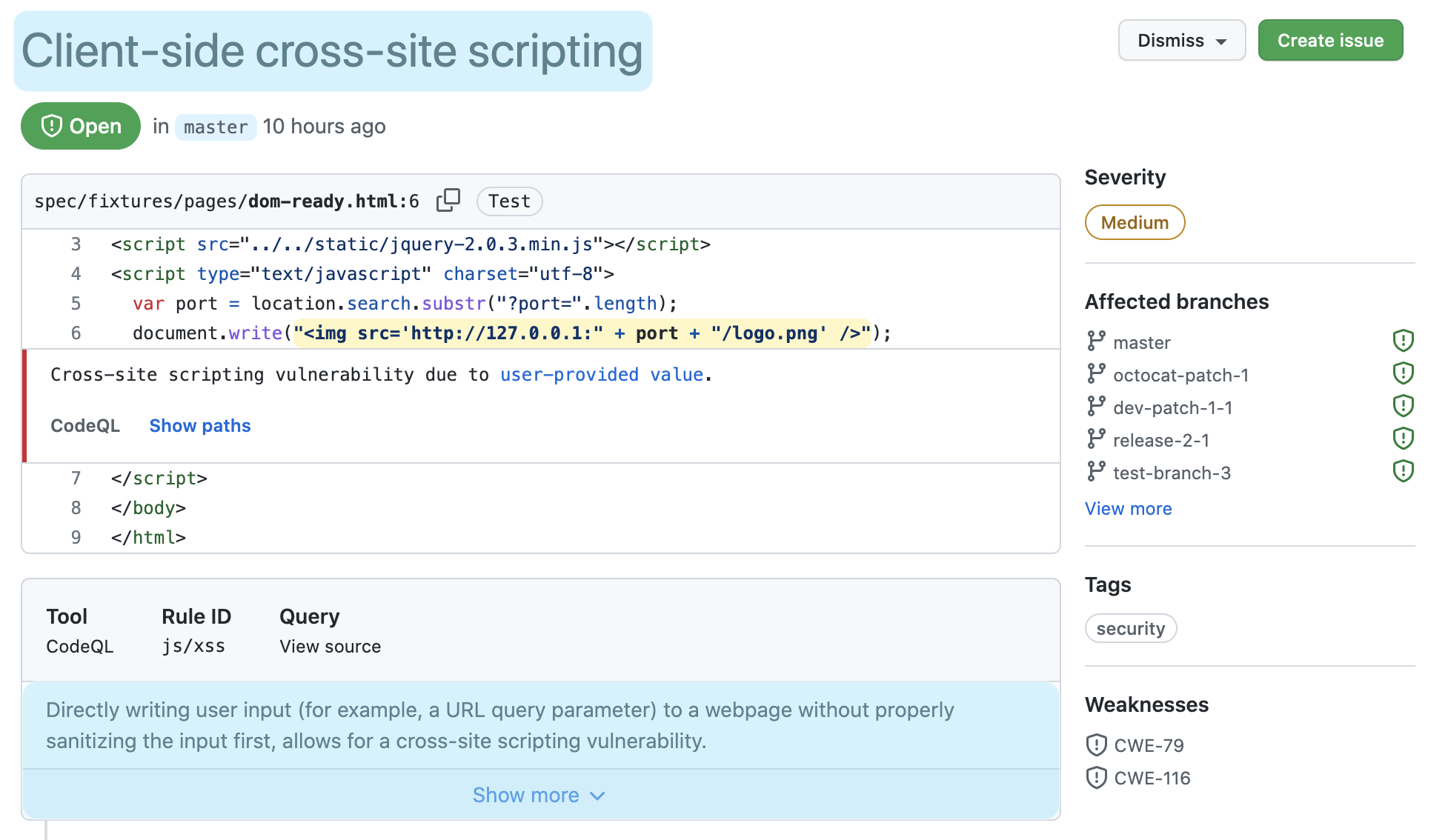Click code line 9 closing html tag
The width and height of the screenshot is (1448, 840).
(148, 538)
